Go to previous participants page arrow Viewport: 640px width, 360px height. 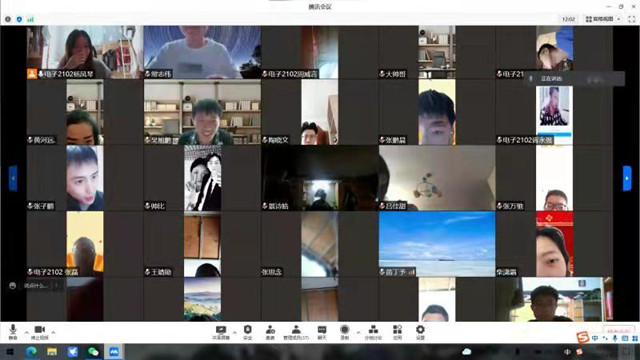pyautogui.click(x=13, y=178)
